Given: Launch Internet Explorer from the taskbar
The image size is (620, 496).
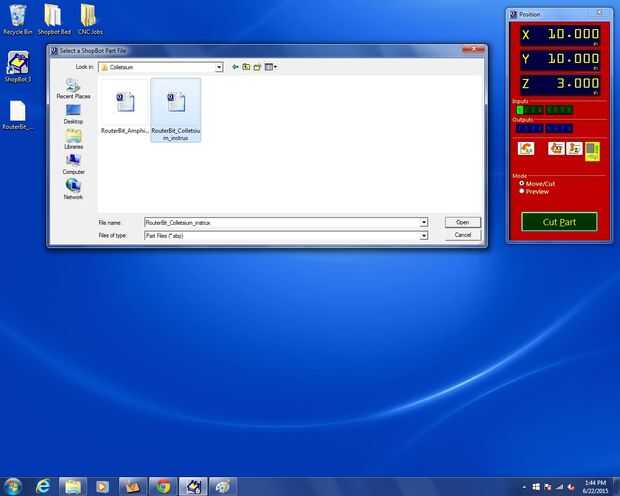Looking at the screenshot, I should tap(43, 487).
